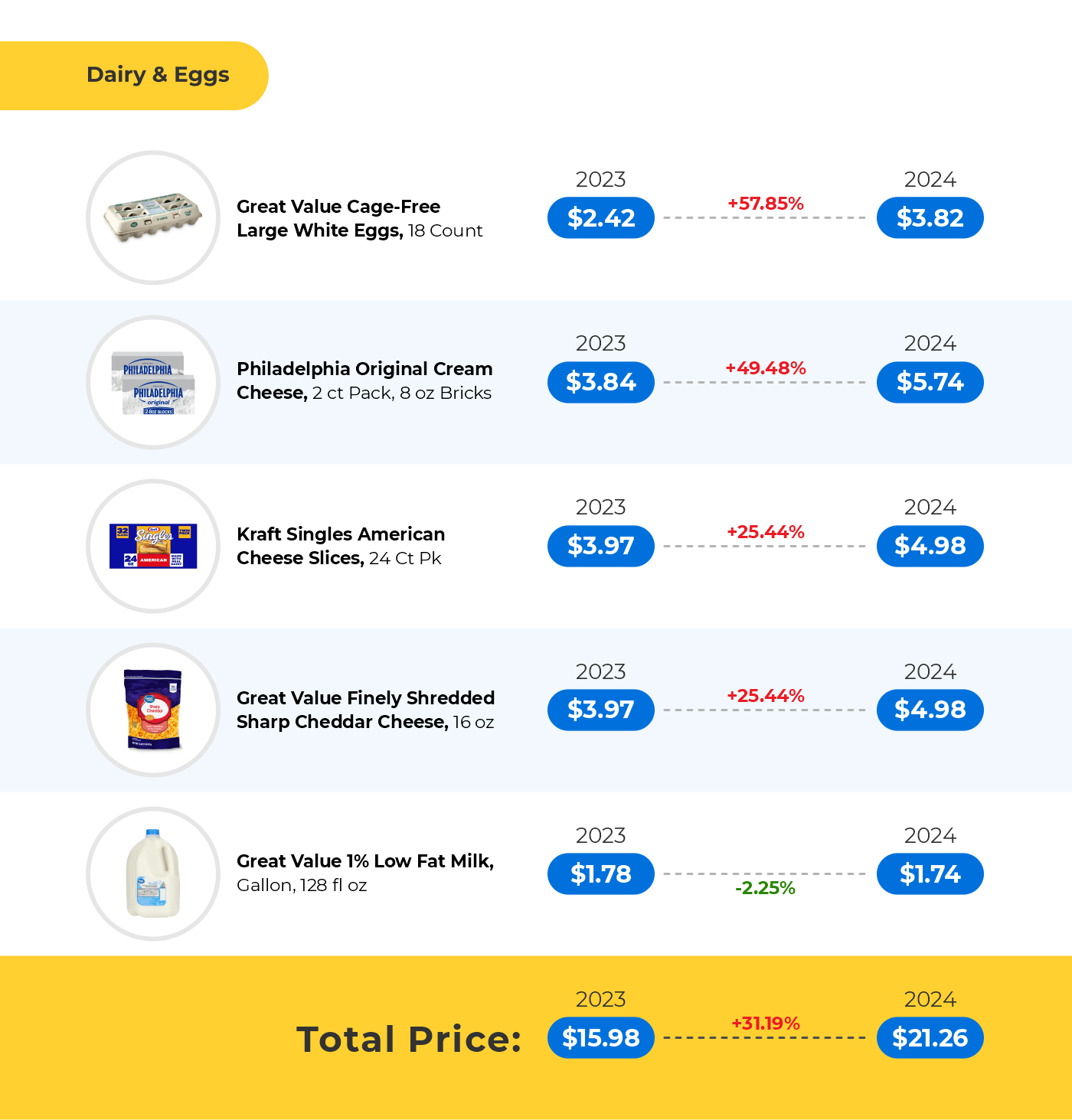This screenshot has height=1120, width=1072.
Task: Click the shredded cheddar bag image
Action: 153,710
